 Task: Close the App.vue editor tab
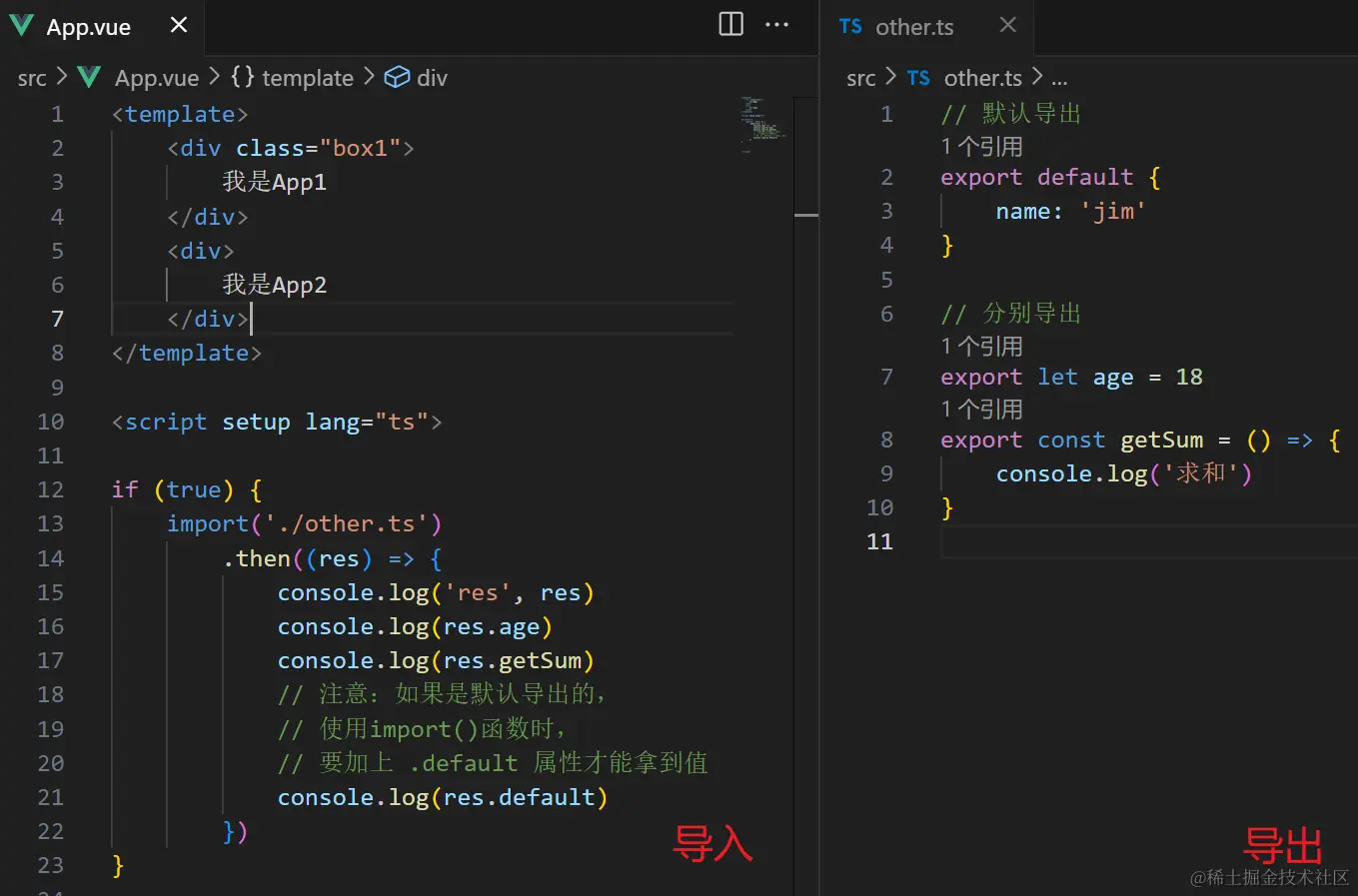179,25
